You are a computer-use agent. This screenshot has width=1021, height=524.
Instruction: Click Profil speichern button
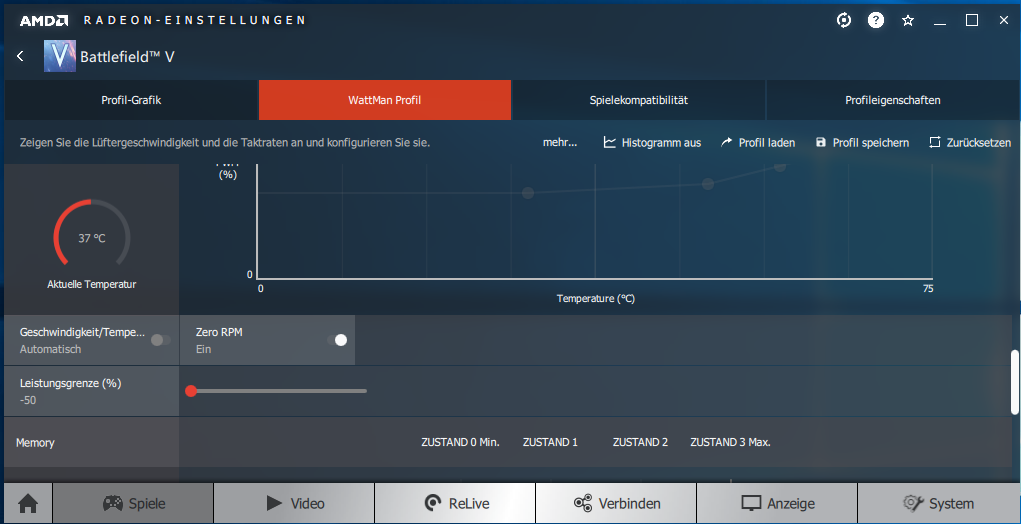point(862,142)
